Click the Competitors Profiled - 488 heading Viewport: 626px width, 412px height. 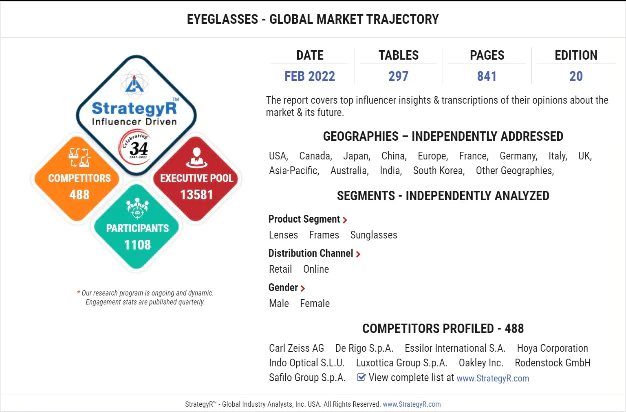[443, 329]
